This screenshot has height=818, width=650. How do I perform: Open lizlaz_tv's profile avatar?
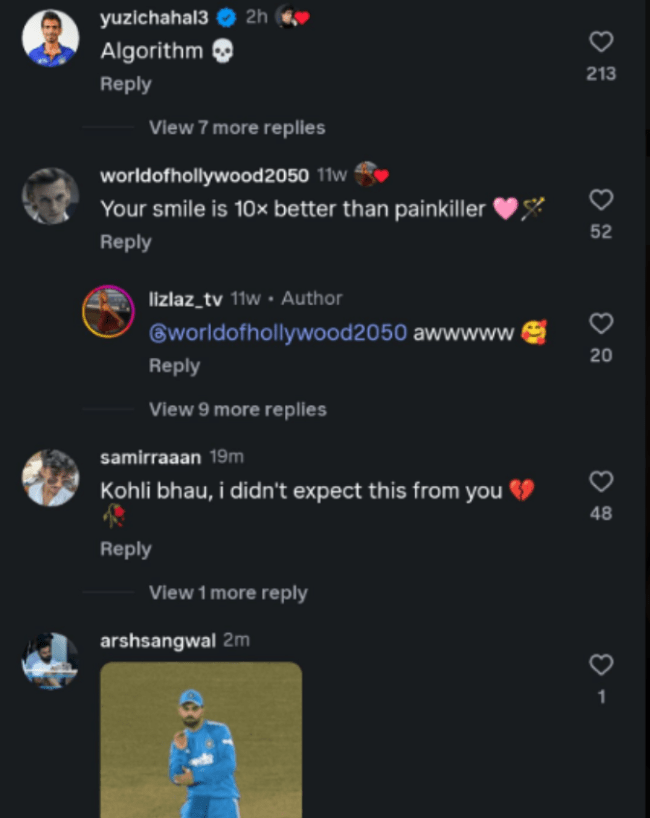(x=108, y=312)
